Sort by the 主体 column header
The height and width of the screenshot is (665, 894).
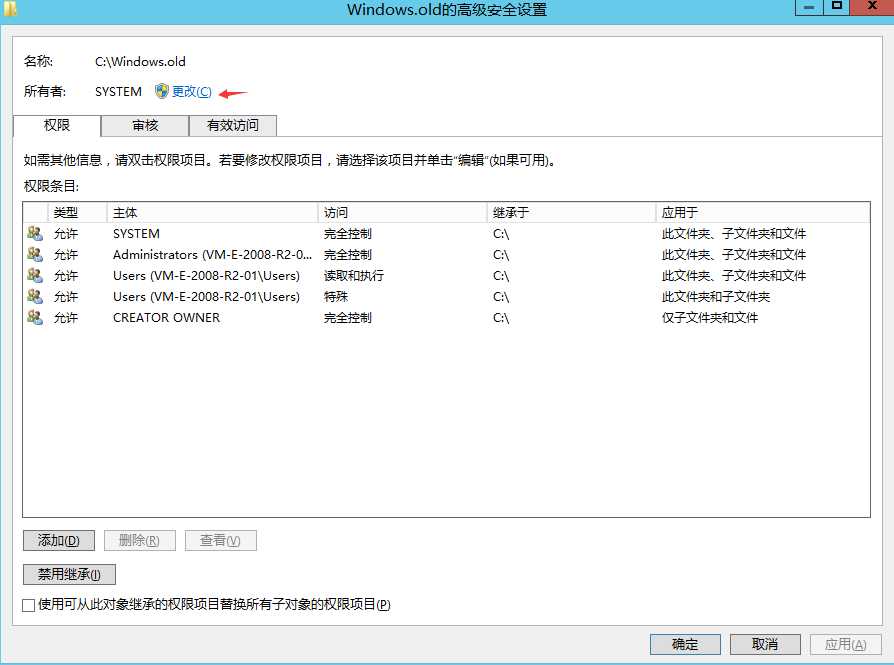click(x=212, y=213)
